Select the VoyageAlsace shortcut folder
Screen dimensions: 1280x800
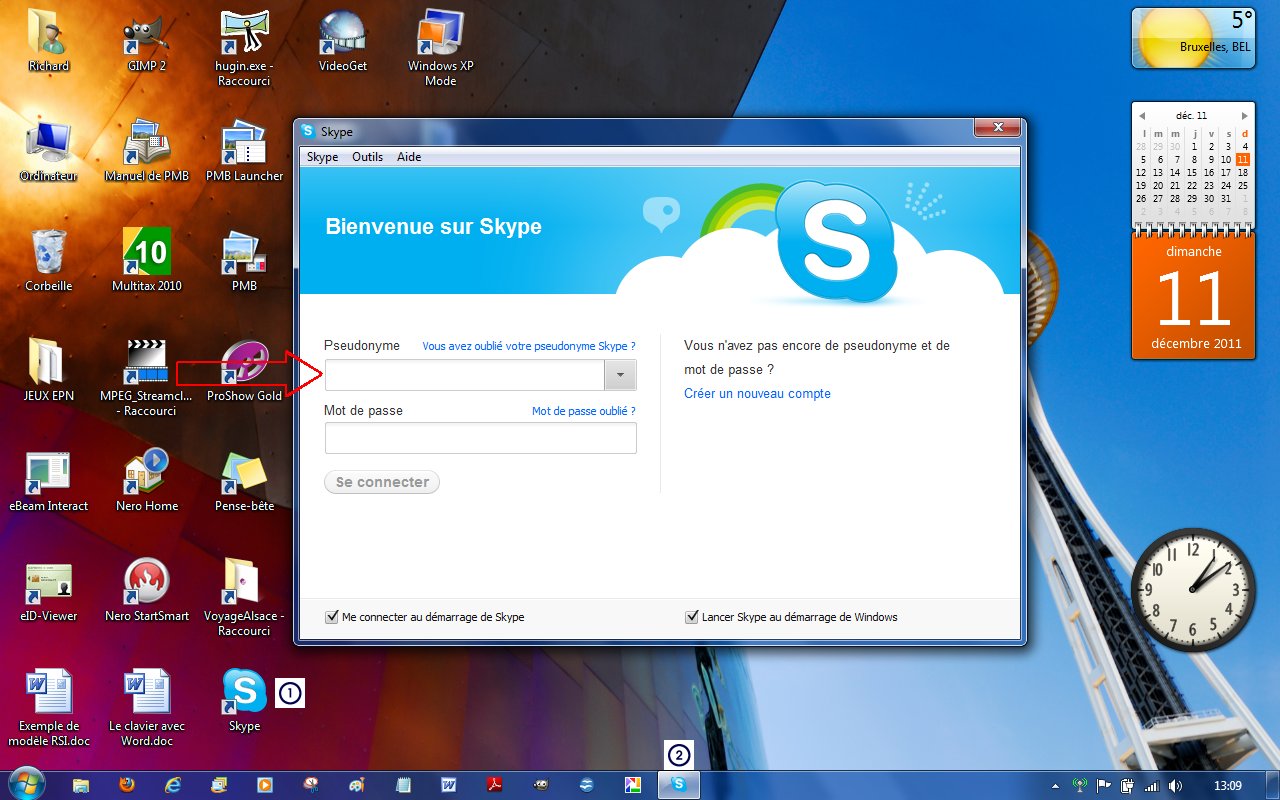click(245, 599)
